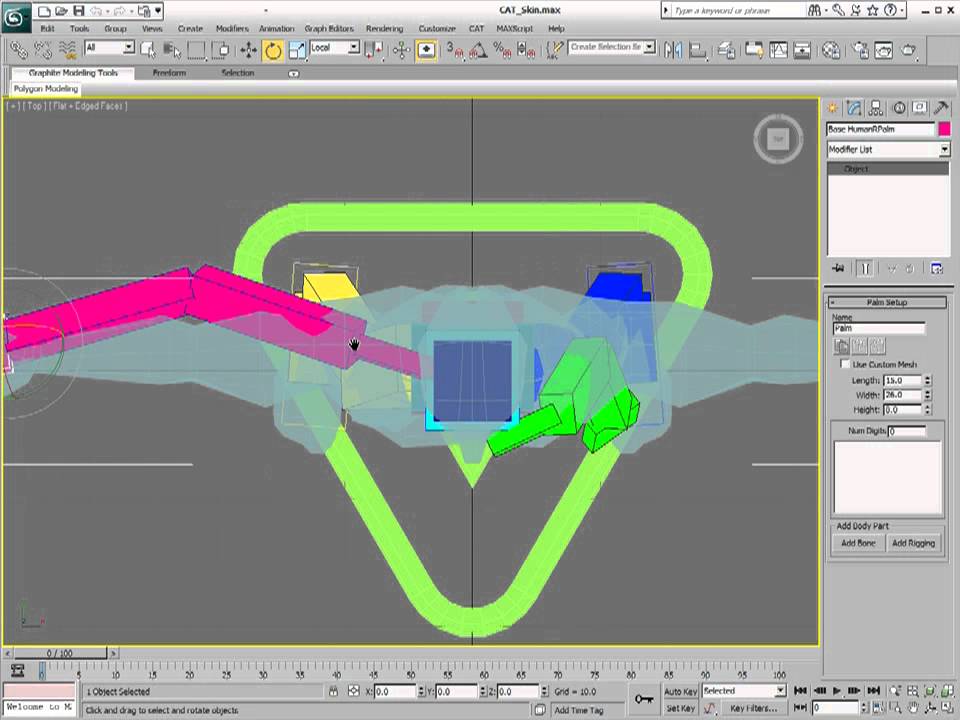Toggle Percent Snap
The image size is (960, 720).
[x=502, y=50]
